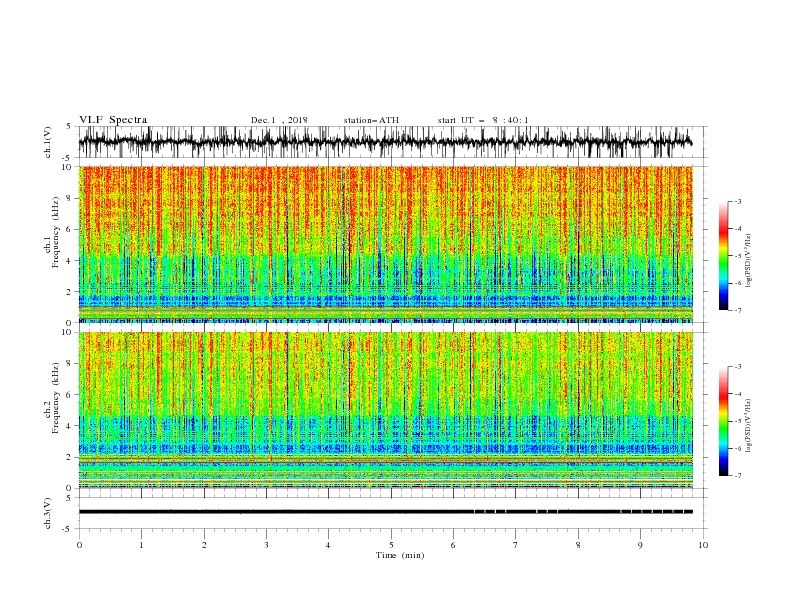
Task: Select the "start UT = 8:40:1" header text
Action: tap(483, 120)
